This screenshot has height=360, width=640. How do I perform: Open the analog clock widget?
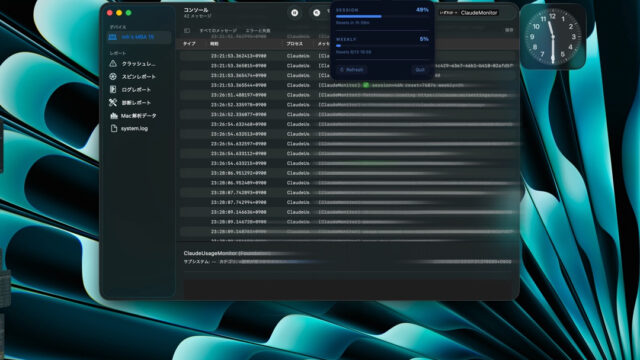553,37
